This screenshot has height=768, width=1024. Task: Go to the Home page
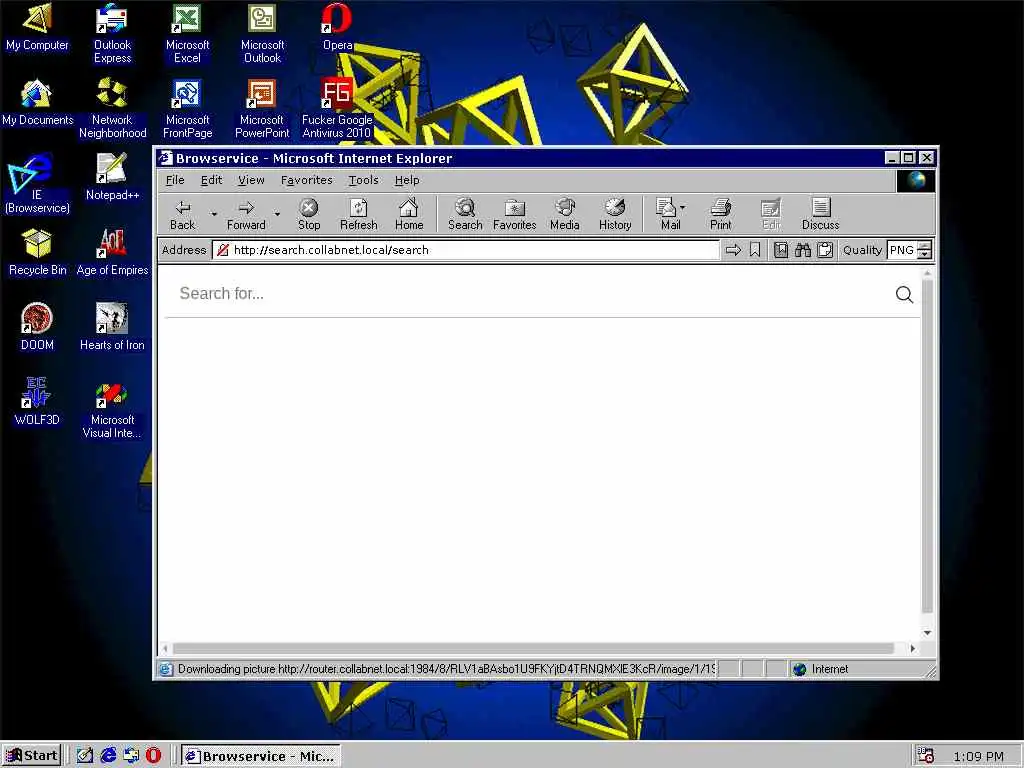409,214
